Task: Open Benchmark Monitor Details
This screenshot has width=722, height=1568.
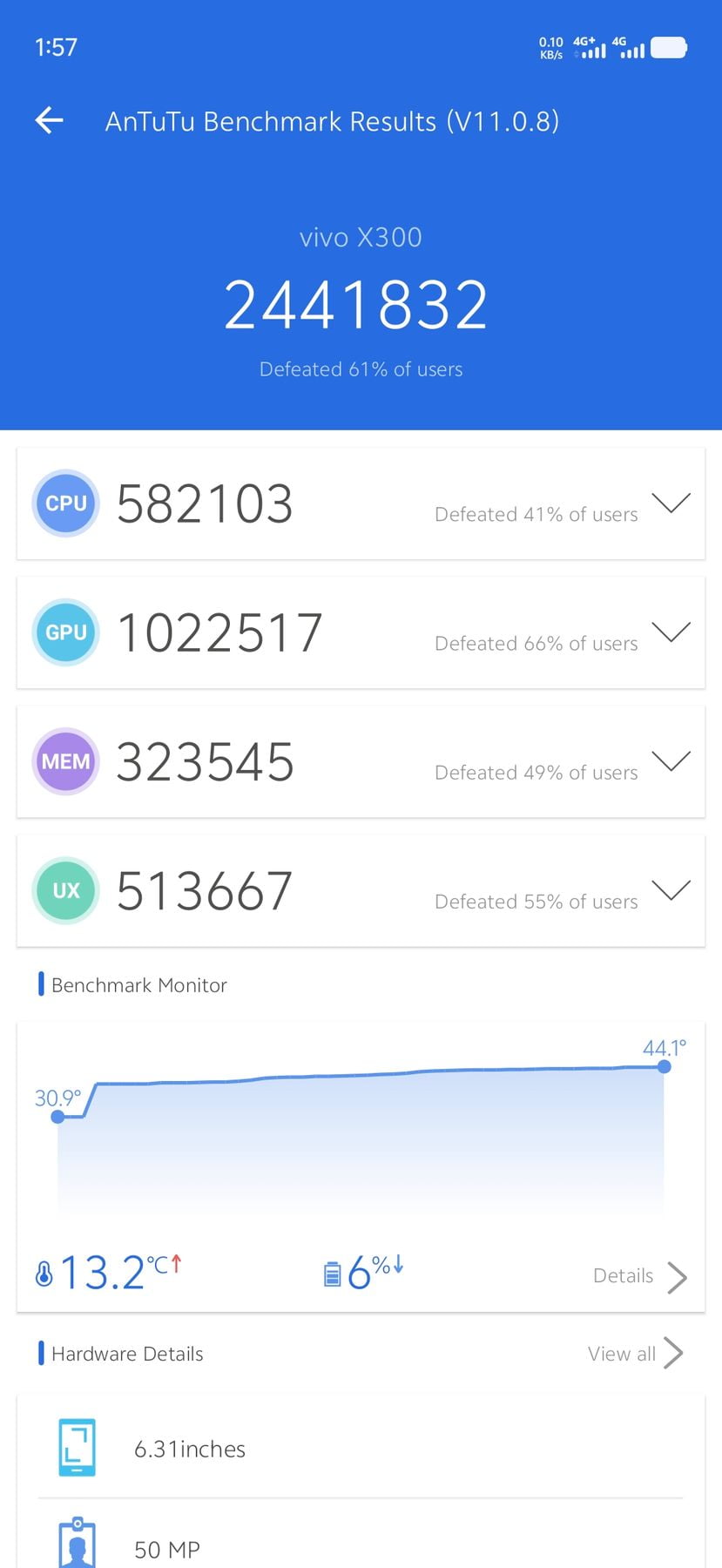Action: click(640, 1276)
